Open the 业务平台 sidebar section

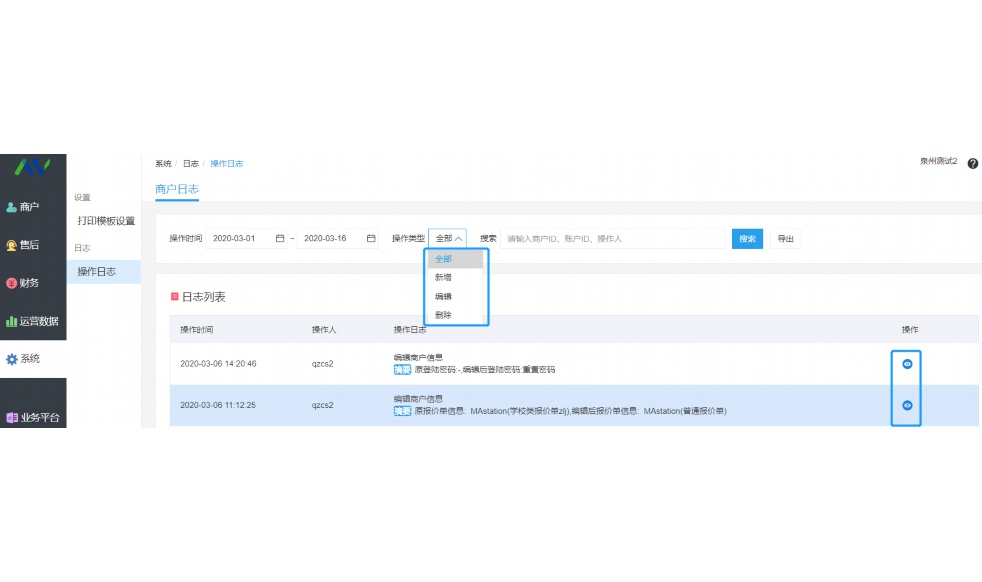[32, 417]
